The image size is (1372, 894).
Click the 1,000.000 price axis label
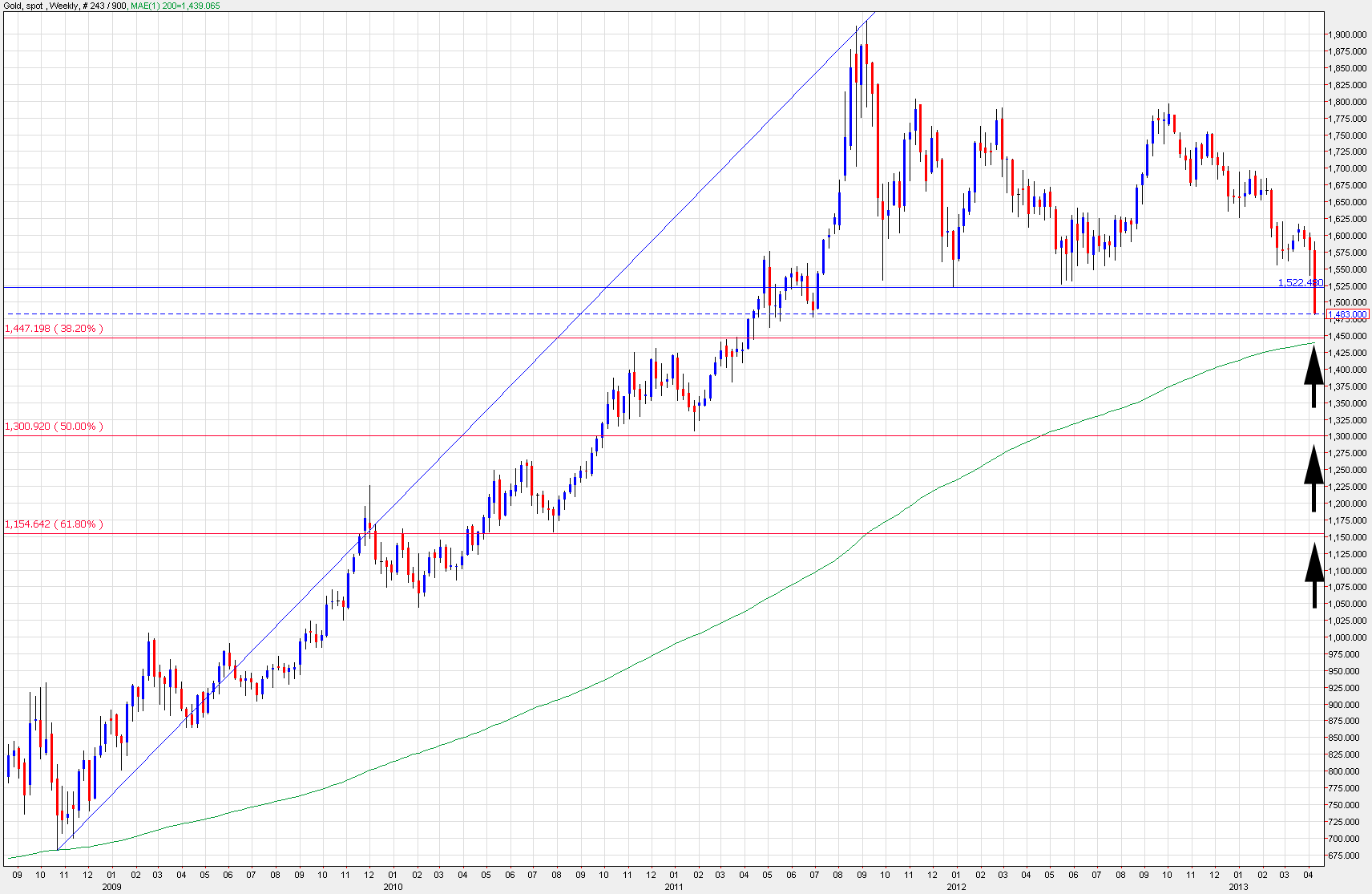click(1347, 638)
